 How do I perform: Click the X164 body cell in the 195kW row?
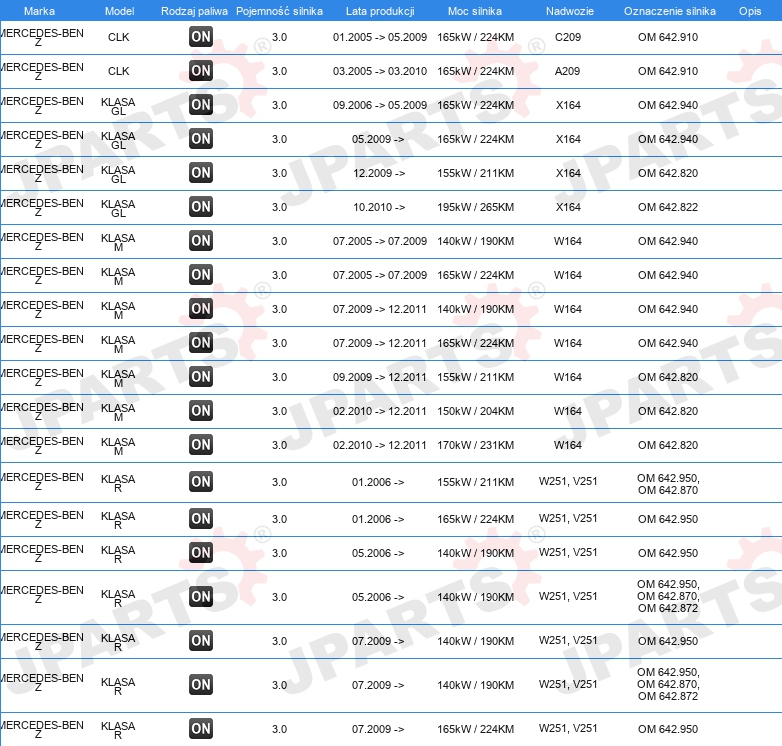(x=568, y=207)
